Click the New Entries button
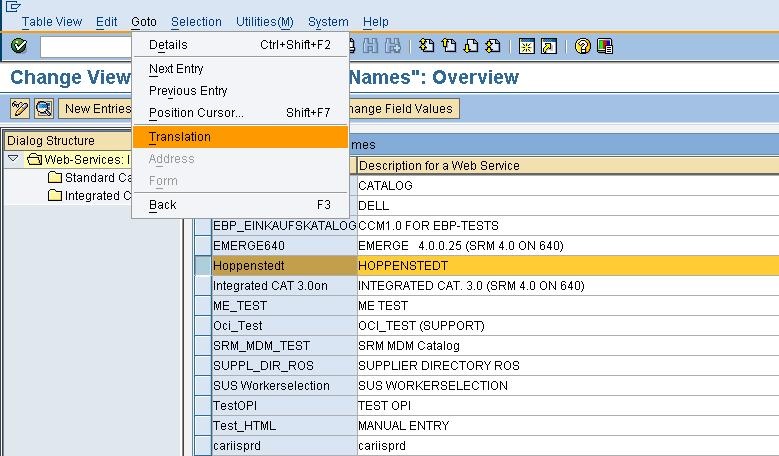The height and width of the screenshot is (456, 779). click(95, 108)
